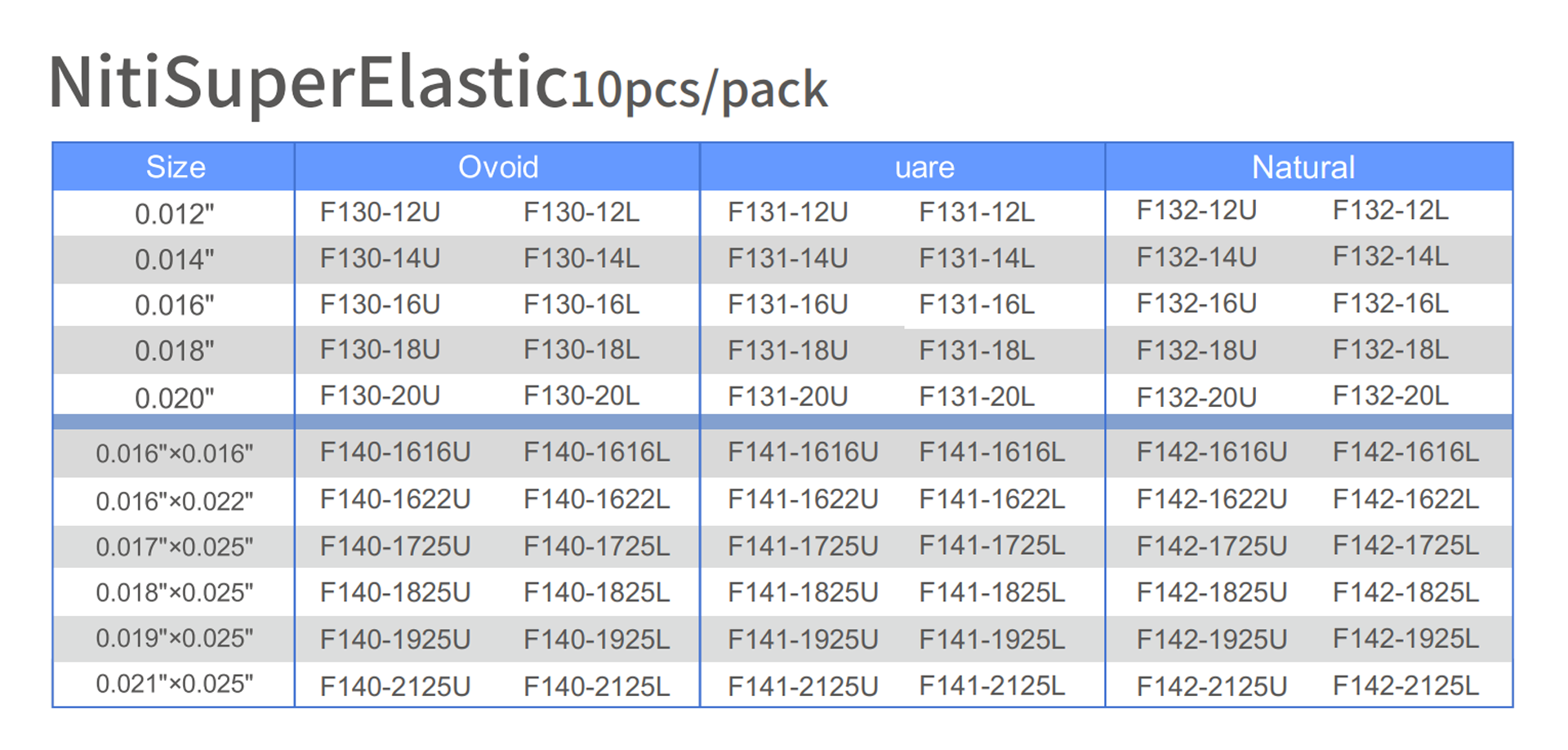Select product code F130-12U
Image resolution: width=1568 pixels, height=750 pixels.
pos(380,212)
